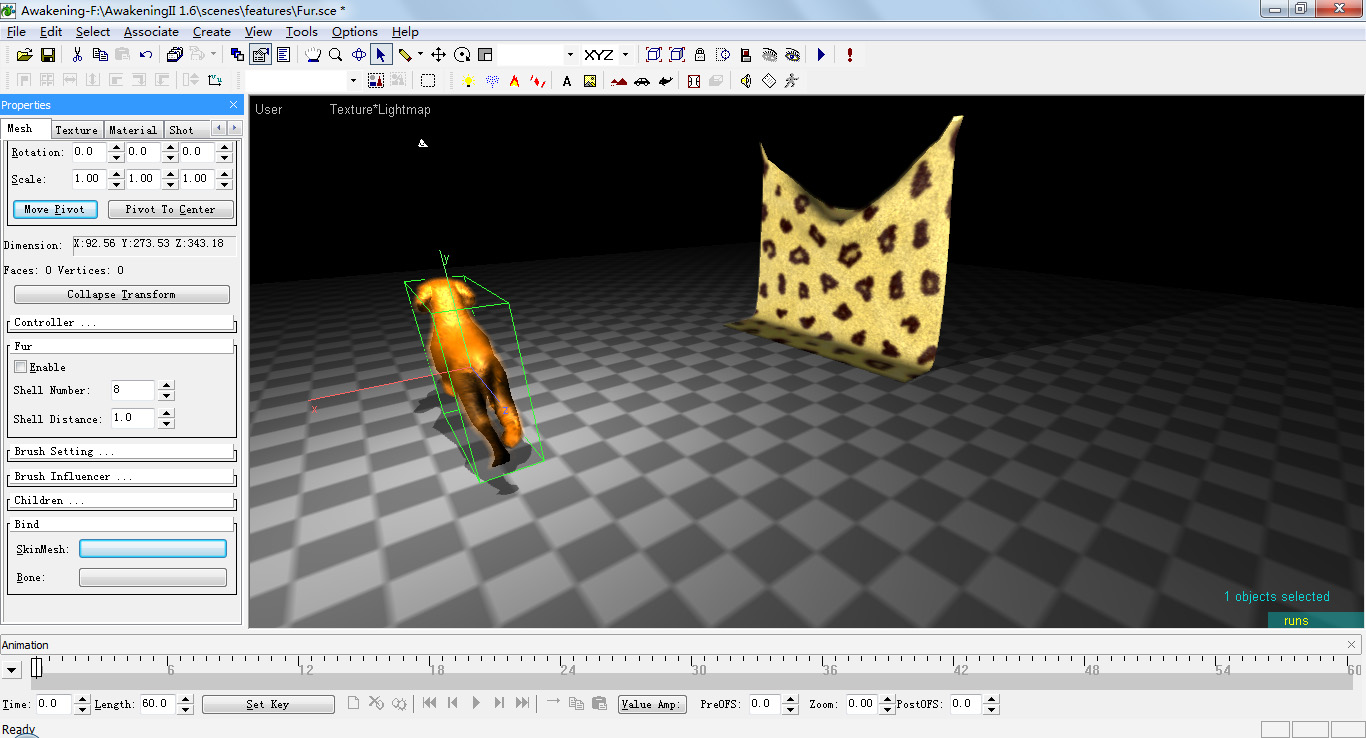The height and width of the screenshot is (738, 1366).
Task: Jump to the last animation frame
Action: click(521, 702)
